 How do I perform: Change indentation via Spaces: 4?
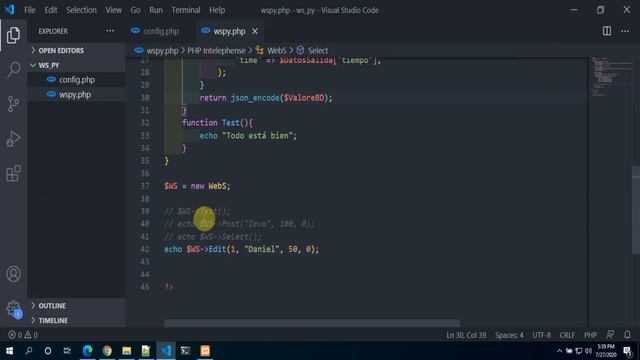click(509, 335)
